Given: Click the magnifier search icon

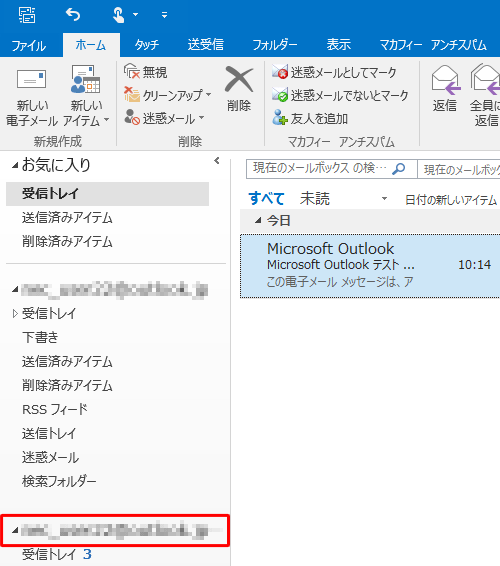Looking at the screenshot, I should pyautogui.click(x=399, y=168).
